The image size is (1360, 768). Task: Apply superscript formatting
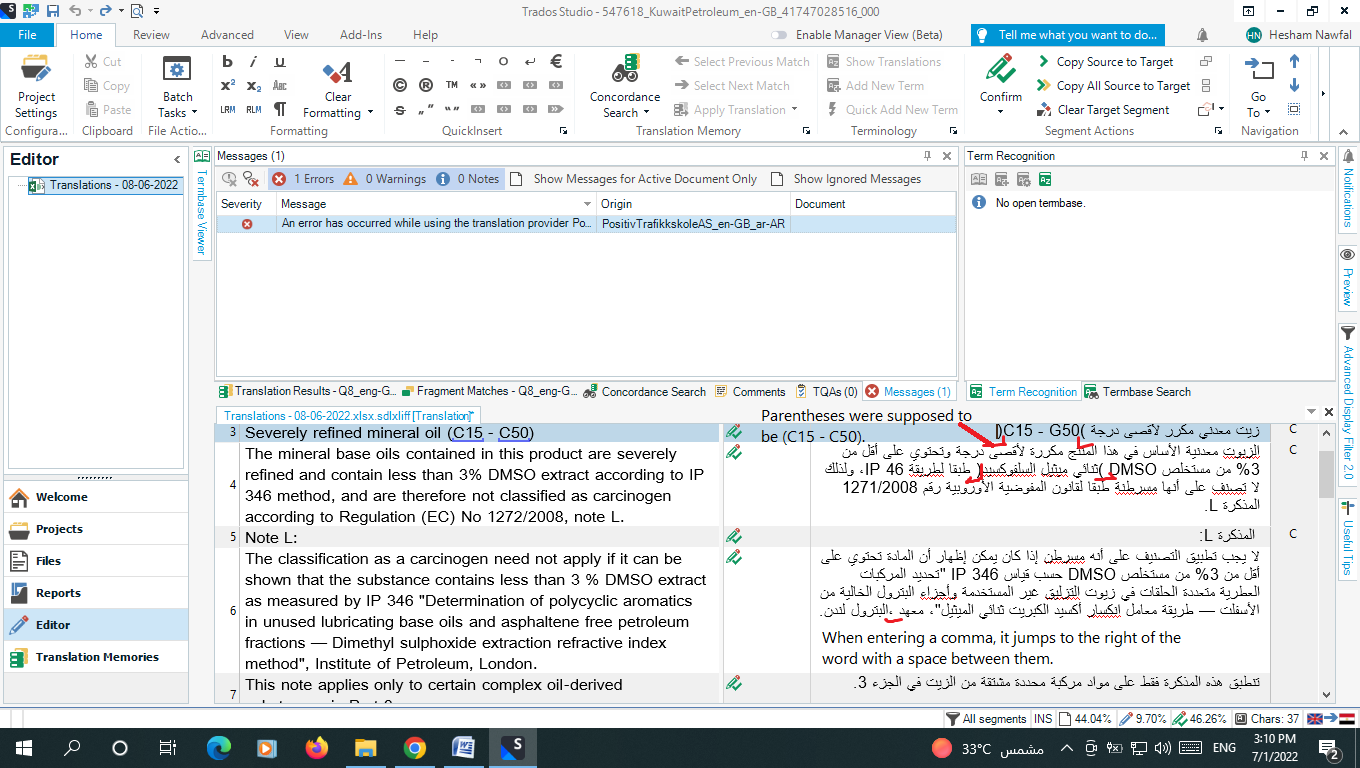[x=227, y=85]
